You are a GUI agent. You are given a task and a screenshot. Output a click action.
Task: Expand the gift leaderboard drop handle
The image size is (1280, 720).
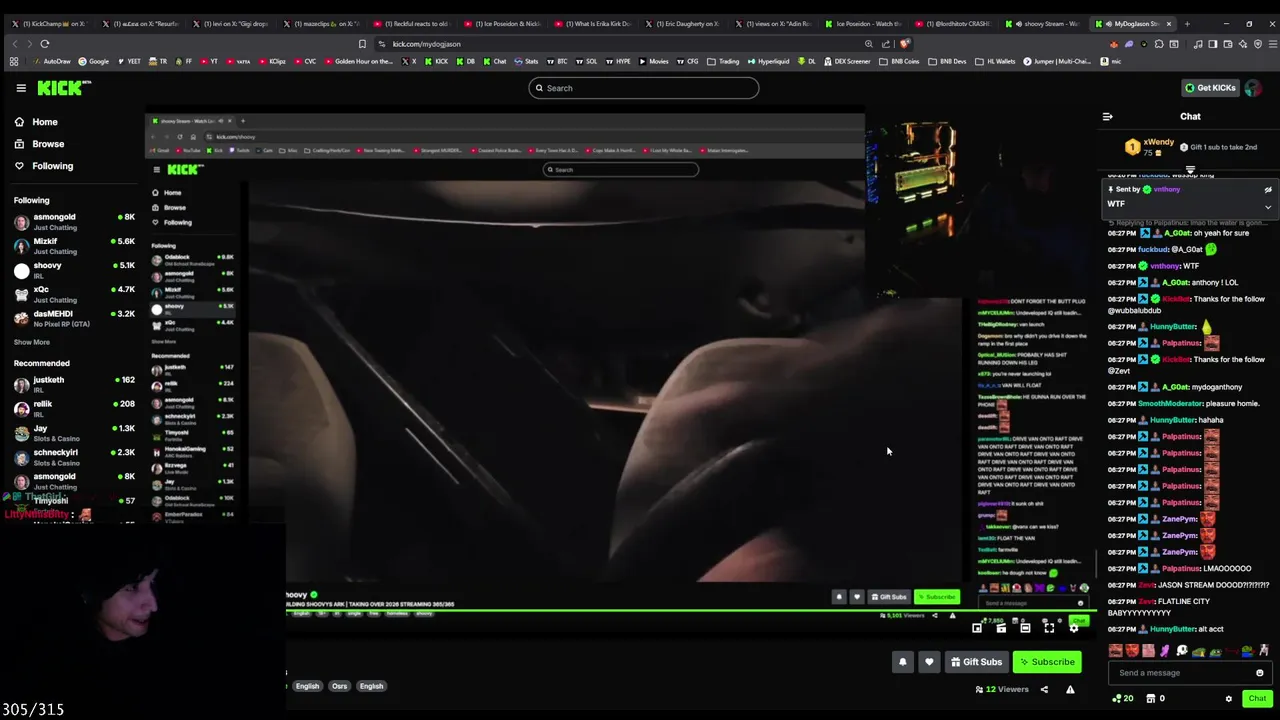pos(1190,170)
